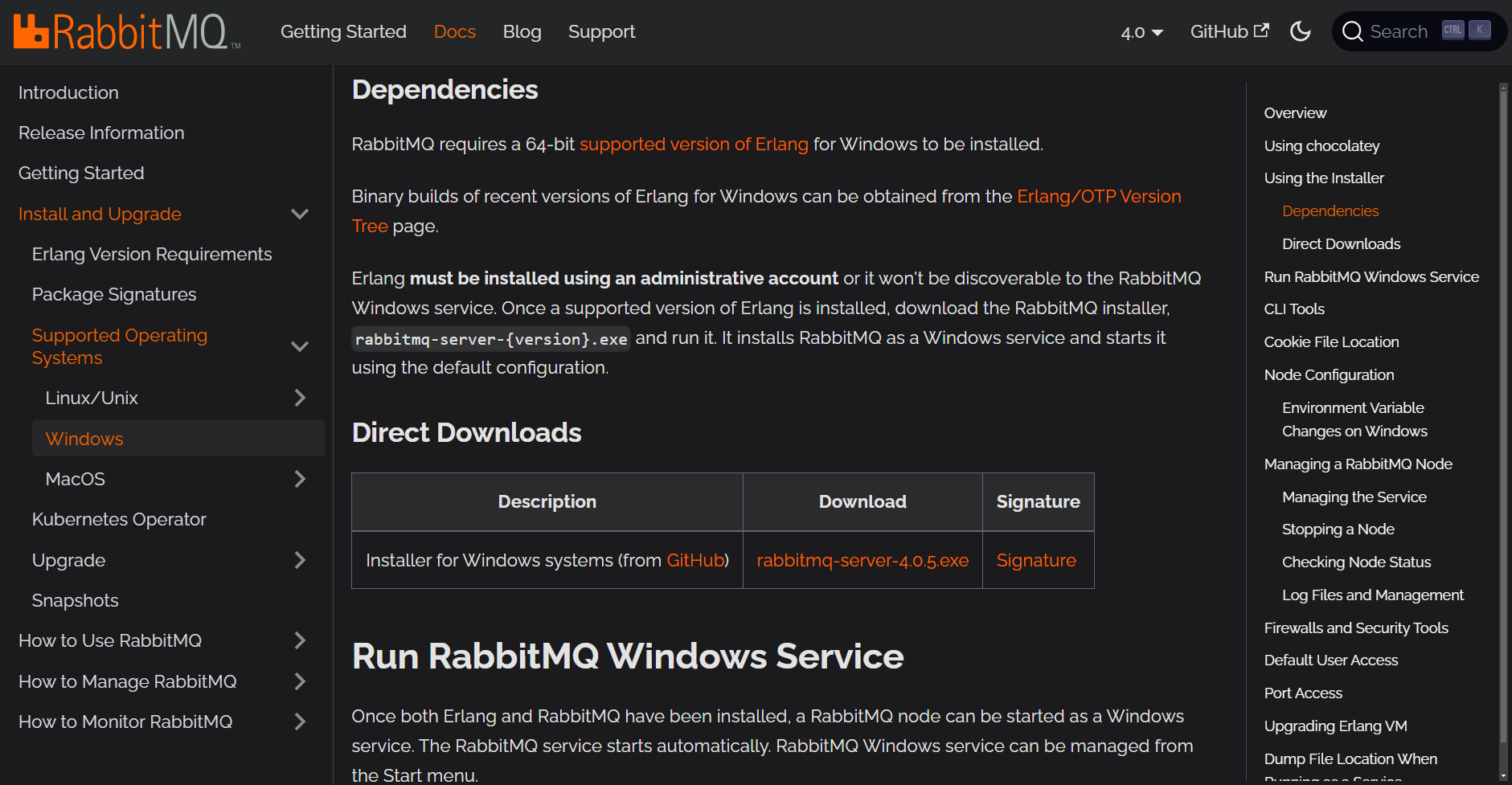Click the Download column header
1512x785 pixels.
(863, 501)
